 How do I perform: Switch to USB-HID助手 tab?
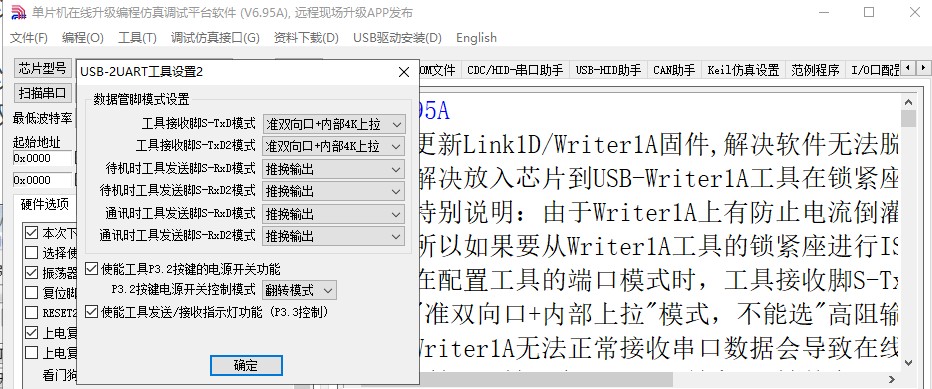608,70
